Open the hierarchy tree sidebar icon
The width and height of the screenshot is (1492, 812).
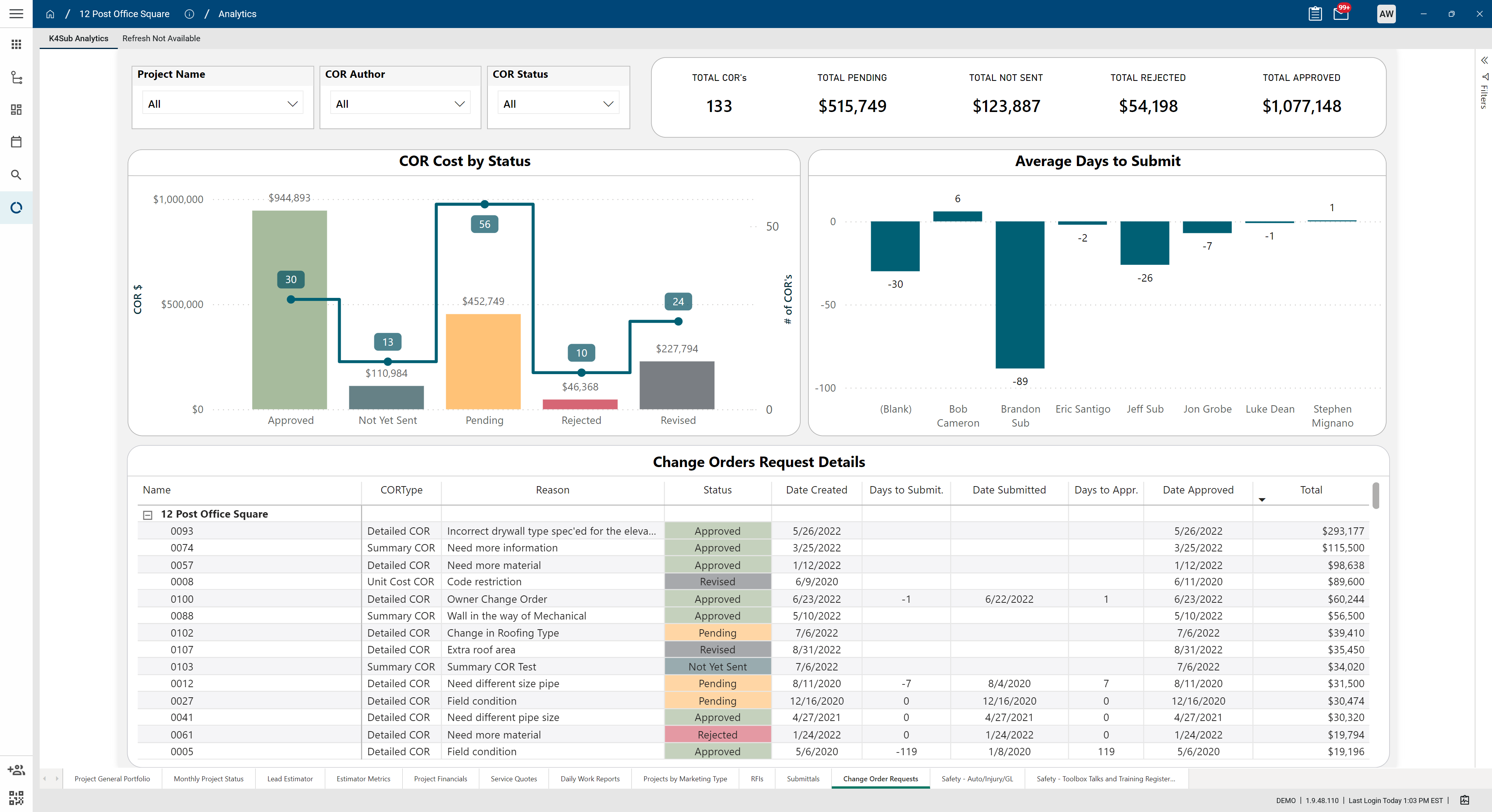16,77
